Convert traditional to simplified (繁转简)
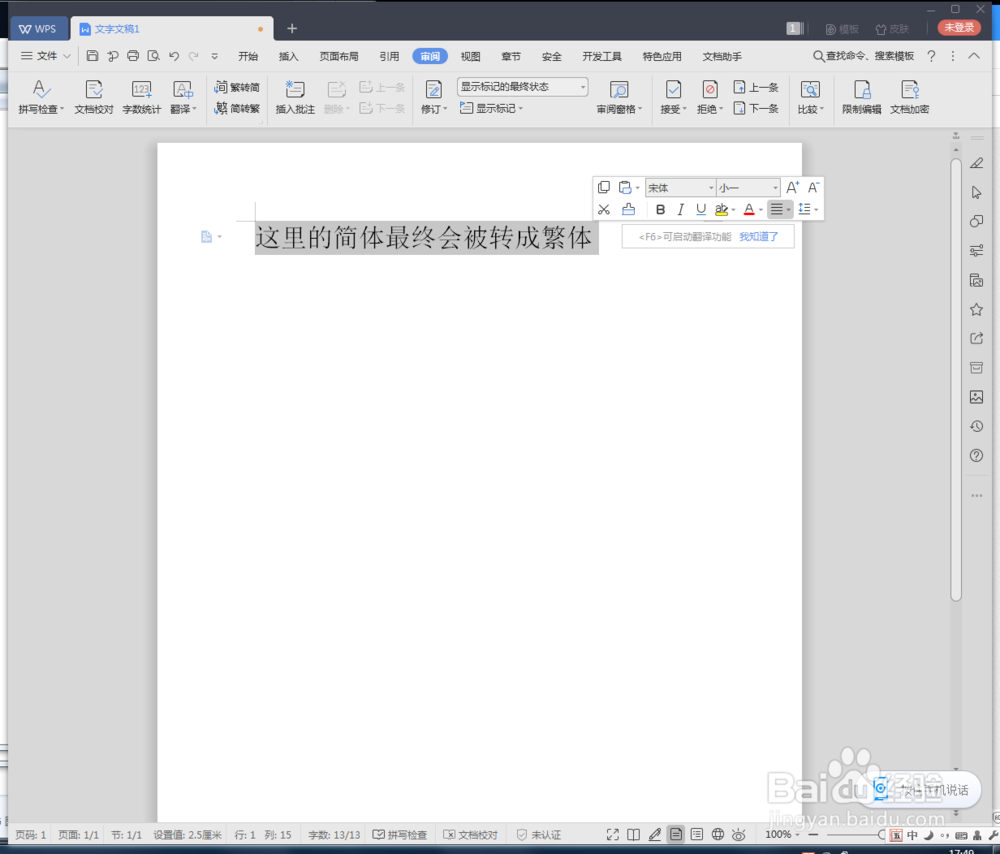1000x854 pixels. pyautogui.click(x=237, y=87)
